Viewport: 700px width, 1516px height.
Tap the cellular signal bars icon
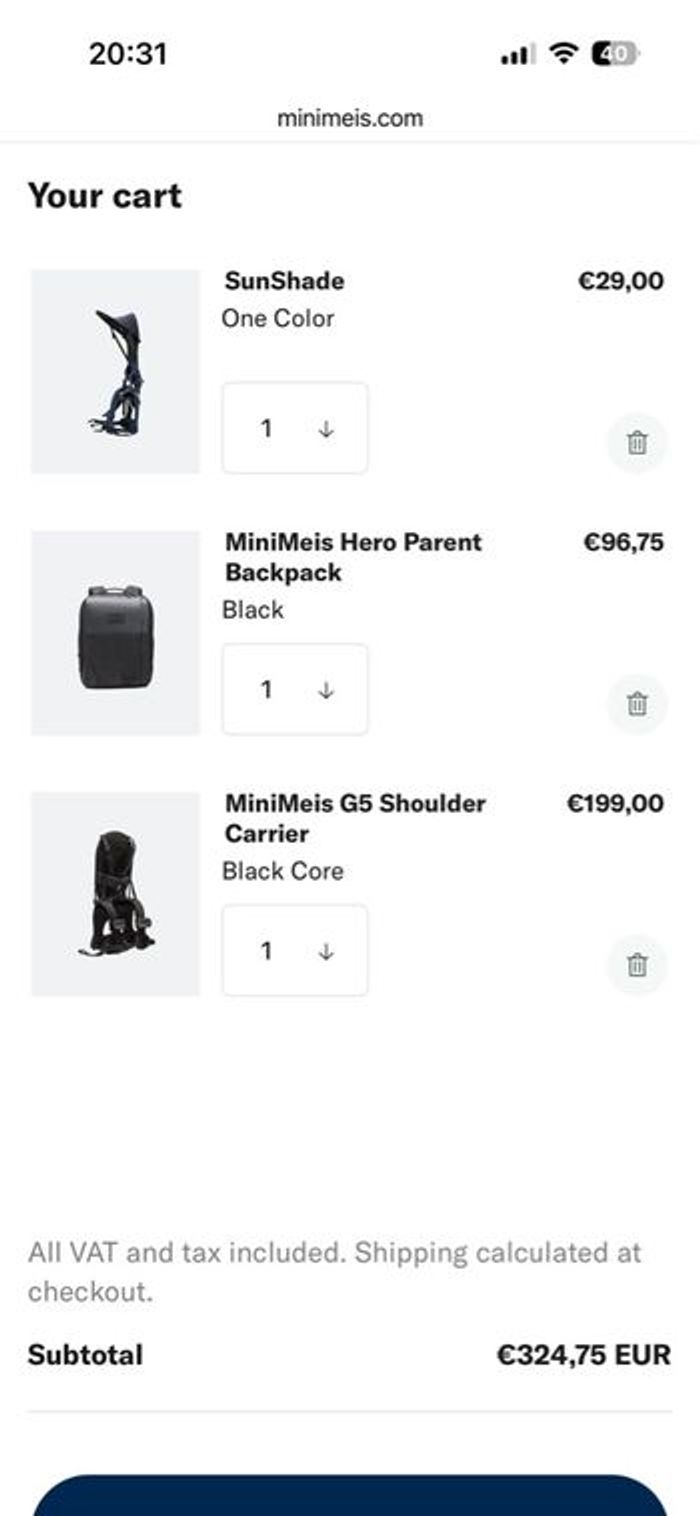[x=518, y=55]
